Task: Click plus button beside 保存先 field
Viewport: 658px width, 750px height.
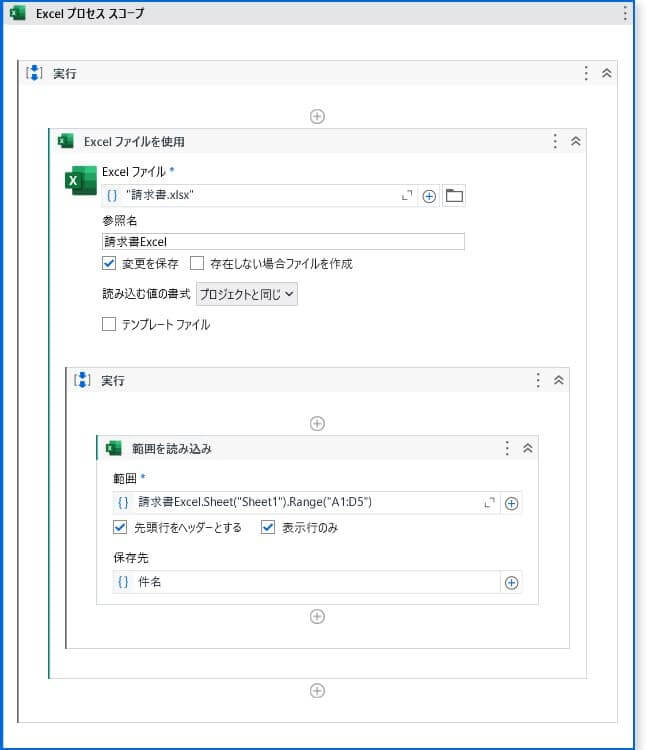Action: point(511,583)
